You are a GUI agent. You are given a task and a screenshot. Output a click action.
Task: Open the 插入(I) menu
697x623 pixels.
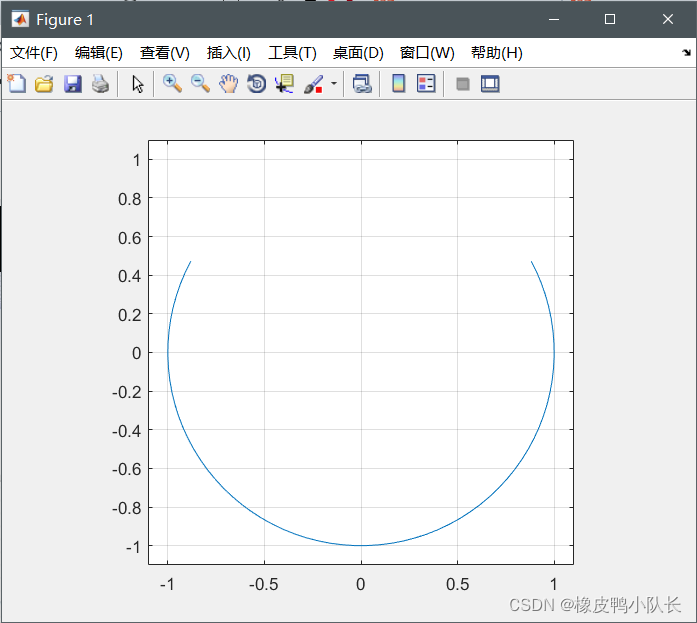228,53
